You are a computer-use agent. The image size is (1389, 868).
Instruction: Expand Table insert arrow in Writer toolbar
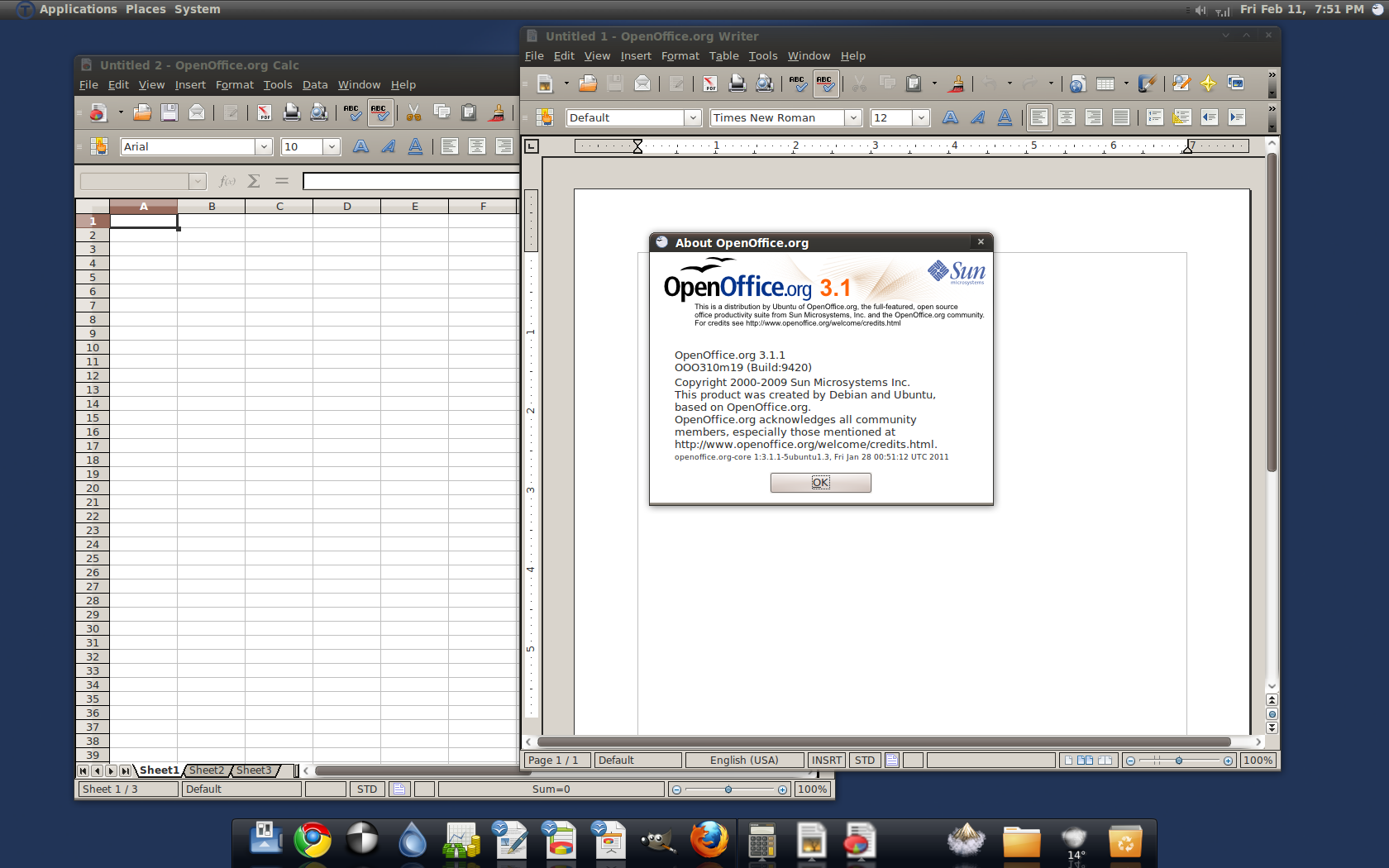point(1126,83)
